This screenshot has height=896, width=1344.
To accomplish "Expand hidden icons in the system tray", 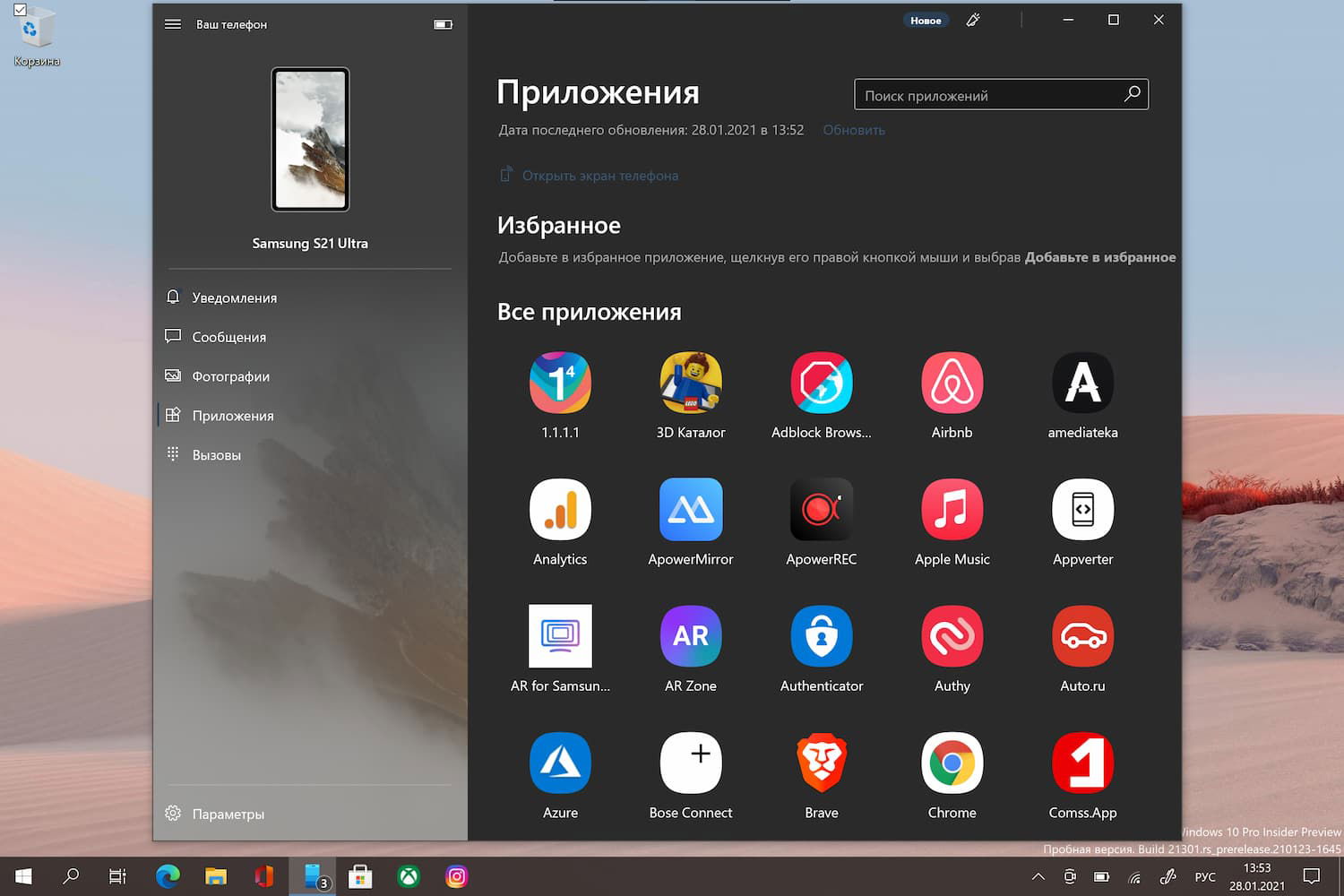I will pyautogui.click(x=1038, y=876).
